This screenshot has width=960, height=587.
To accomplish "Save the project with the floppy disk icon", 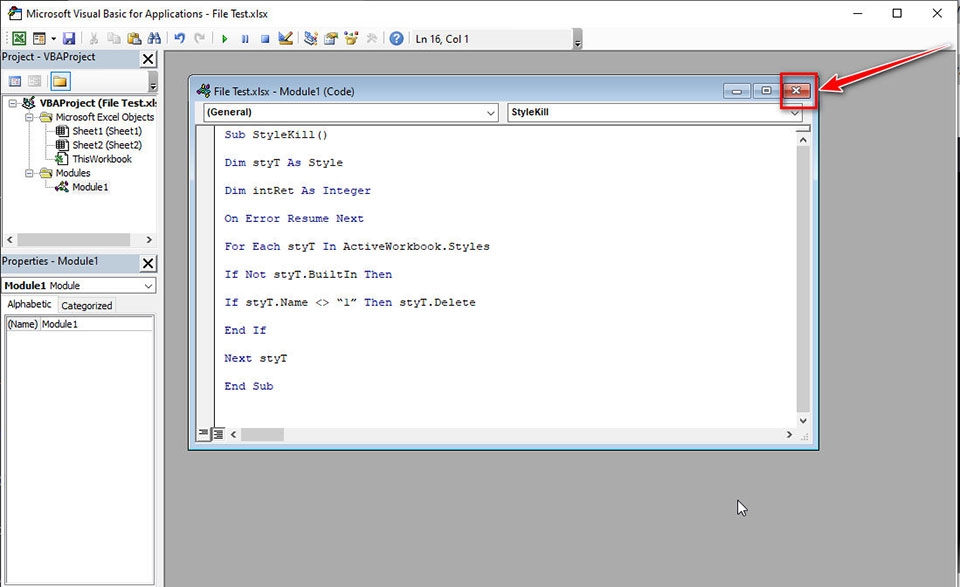I will (x=69, y=39).
